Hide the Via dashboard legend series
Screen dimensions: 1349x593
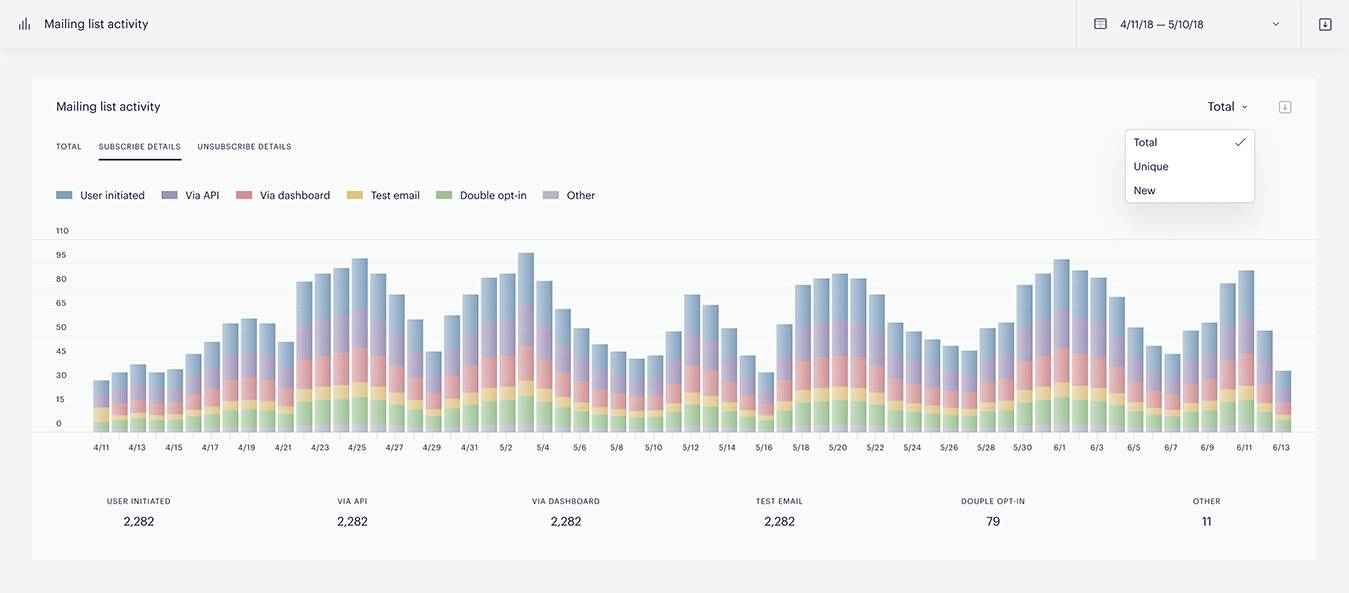283,196
